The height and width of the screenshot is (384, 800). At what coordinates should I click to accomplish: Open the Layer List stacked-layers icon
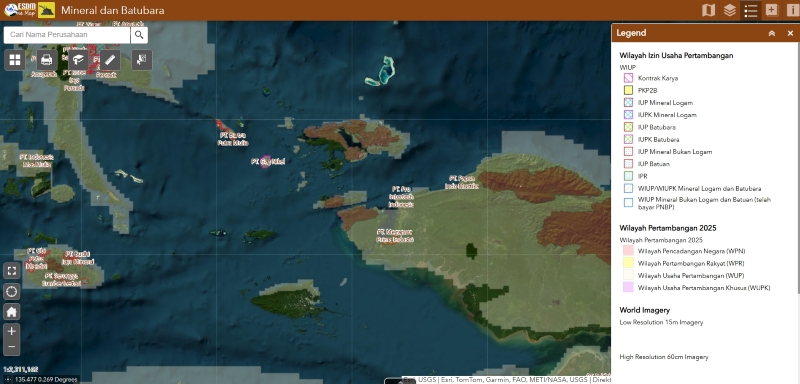point(730,10)
